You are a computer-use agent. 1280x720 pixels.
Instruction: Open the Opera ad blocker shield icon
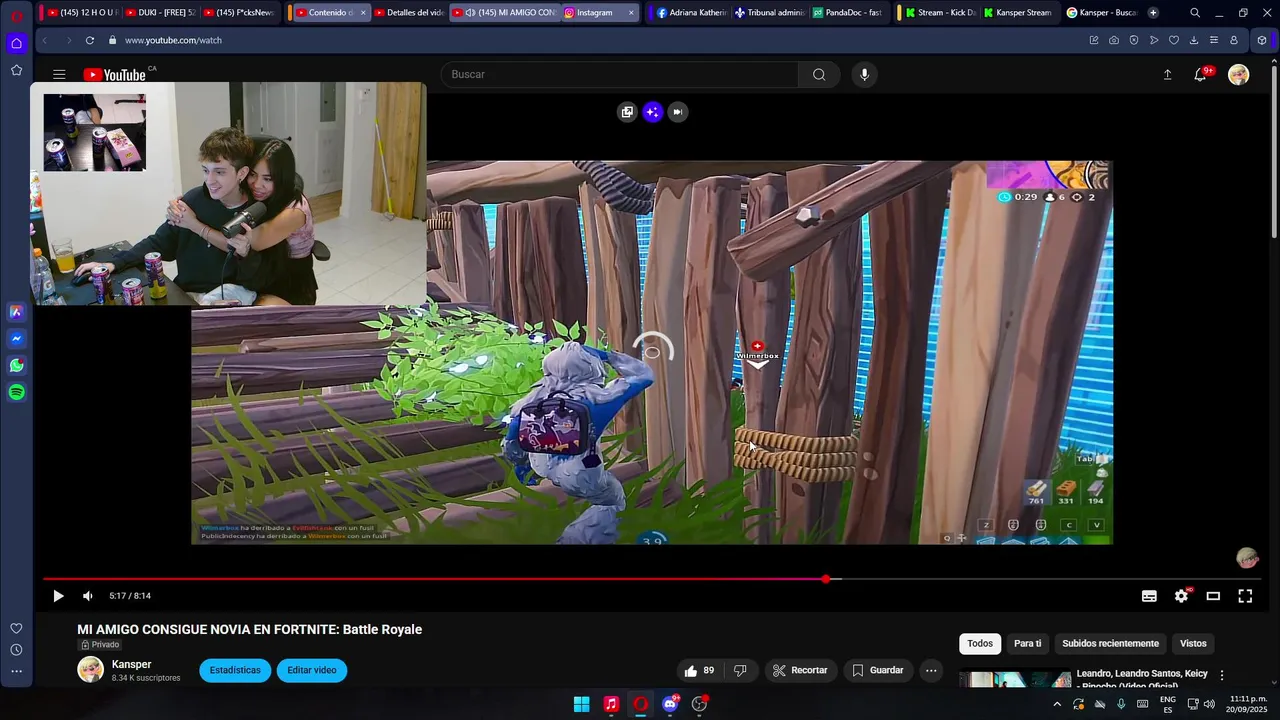tap(1134, 40)
